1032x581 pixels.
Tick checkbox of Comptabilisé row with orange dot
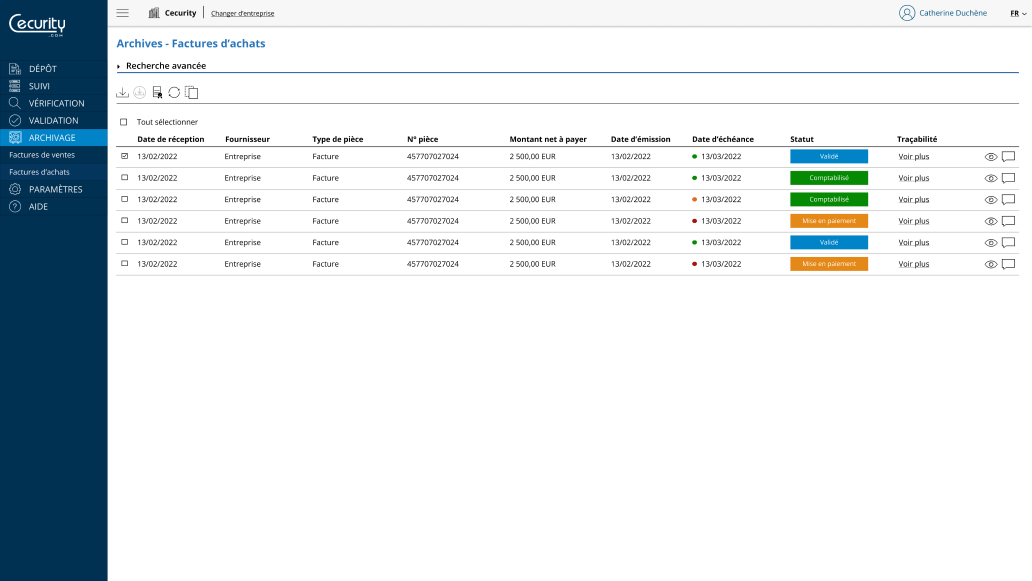point(124,199)
